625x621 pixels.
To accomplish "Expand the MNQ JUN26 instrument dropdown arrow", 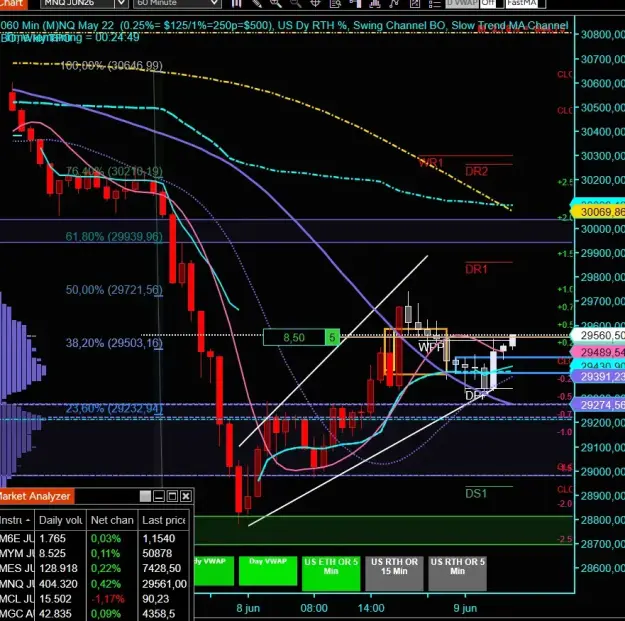I will 121,3.
